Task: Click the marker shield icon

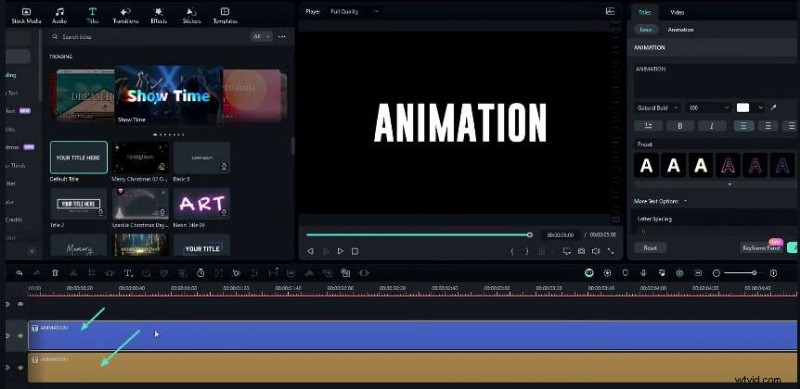Action: click(625, 273)
